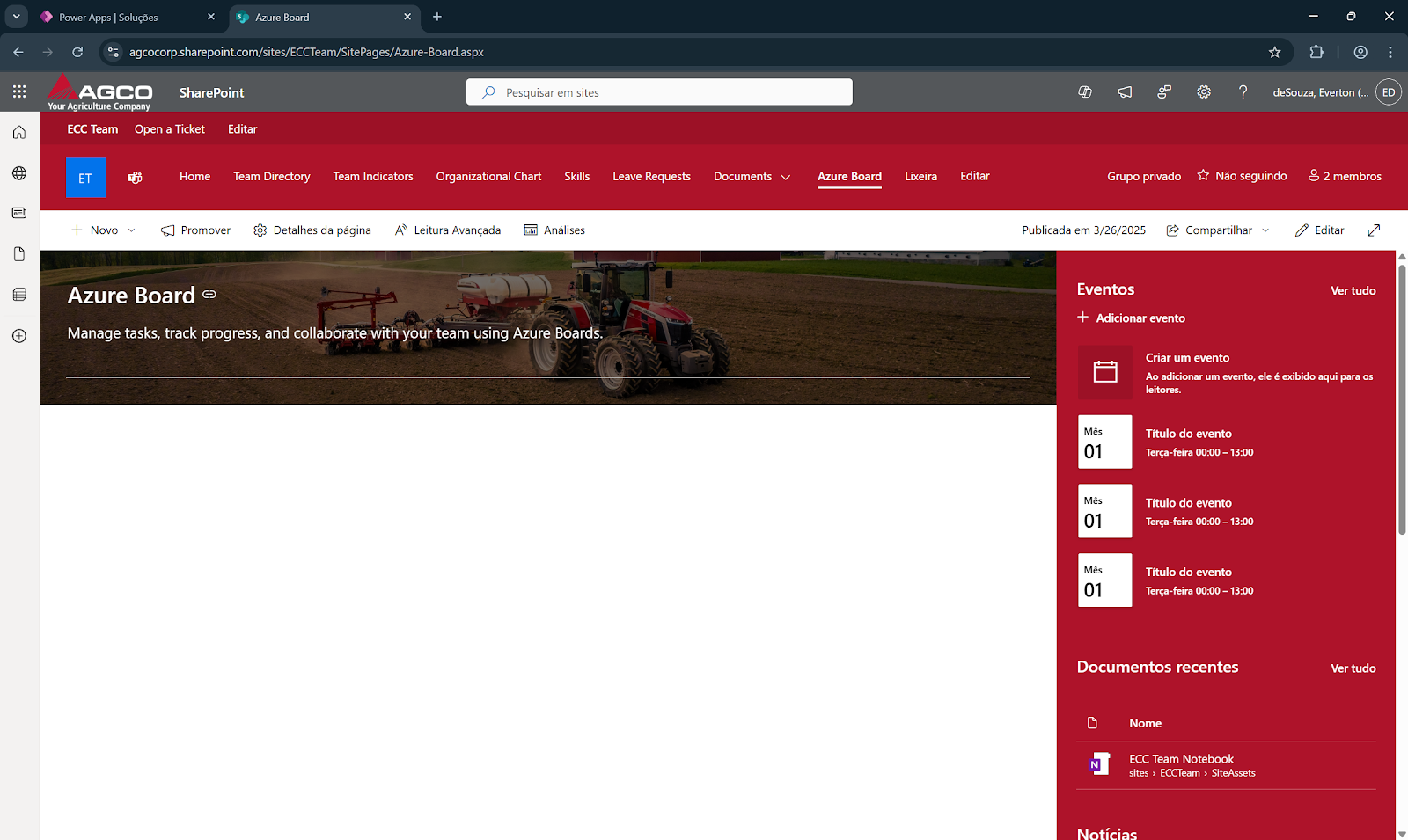Click Adicionar evento

point(1131,318)
